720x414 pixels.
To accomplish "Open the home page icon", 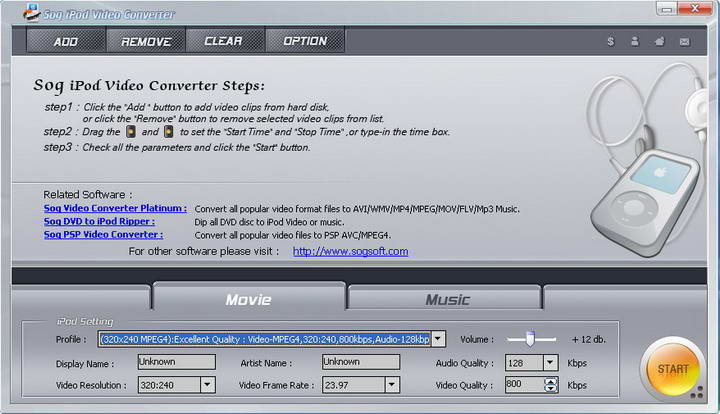I will click(660, 42).
